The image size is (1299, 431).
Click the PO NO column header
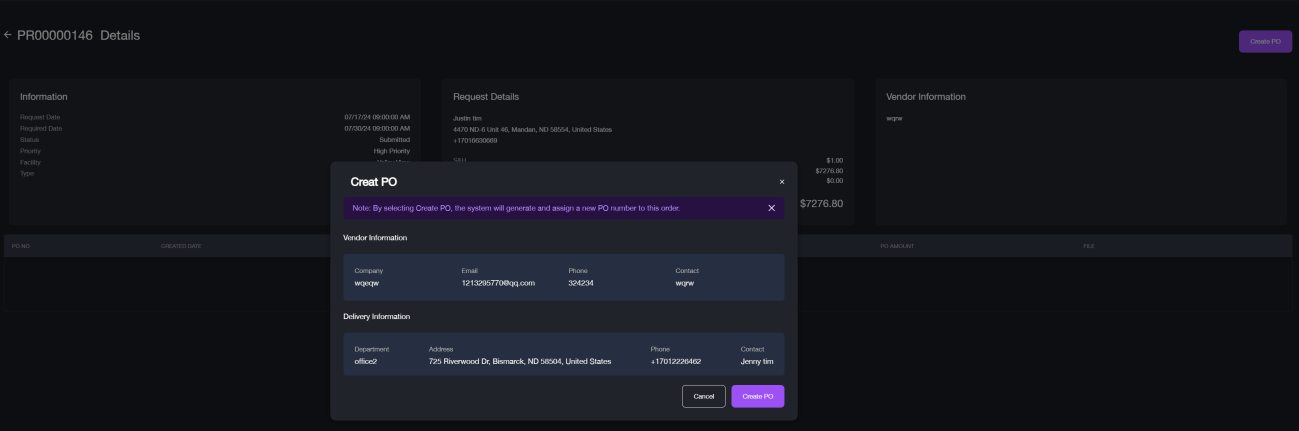(x=21, y=246)
